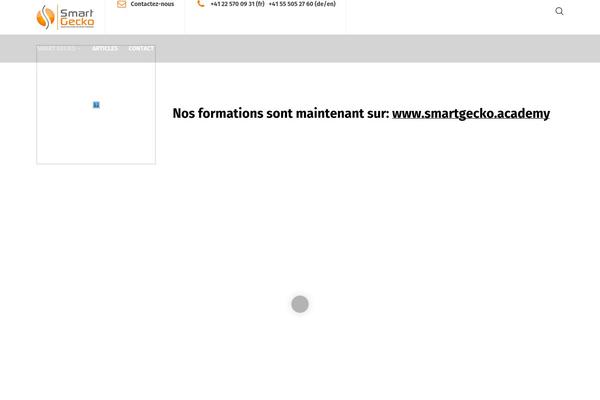Click the Smart Gecko logo
Viewport: 600px width, 400px height.
point(65,17)
